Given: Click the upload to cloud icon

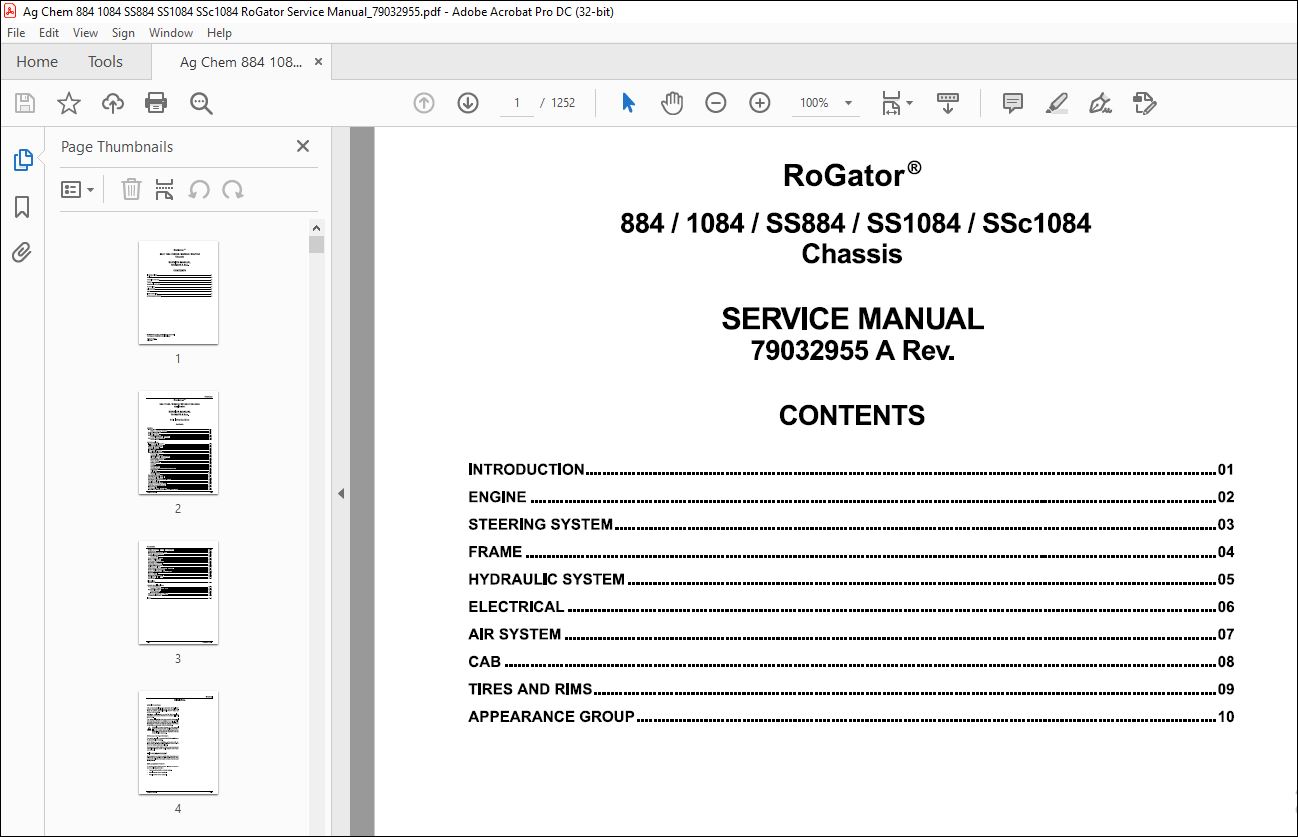Looking at the screenshot, I should 113,103.
